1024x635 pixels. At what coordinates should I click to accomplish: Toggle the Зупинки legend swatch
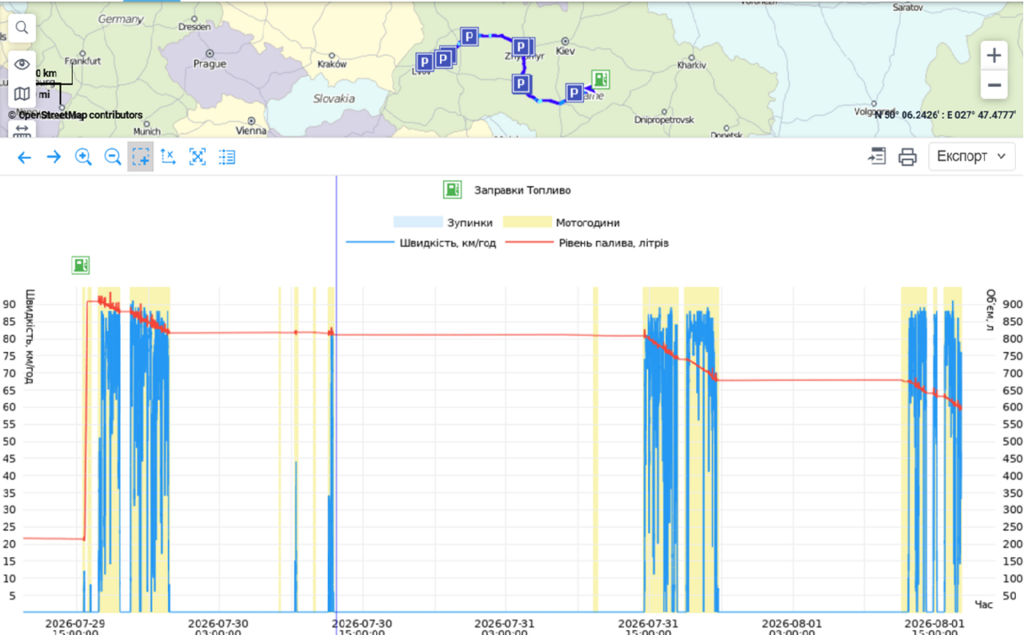[x=418, y=222]
